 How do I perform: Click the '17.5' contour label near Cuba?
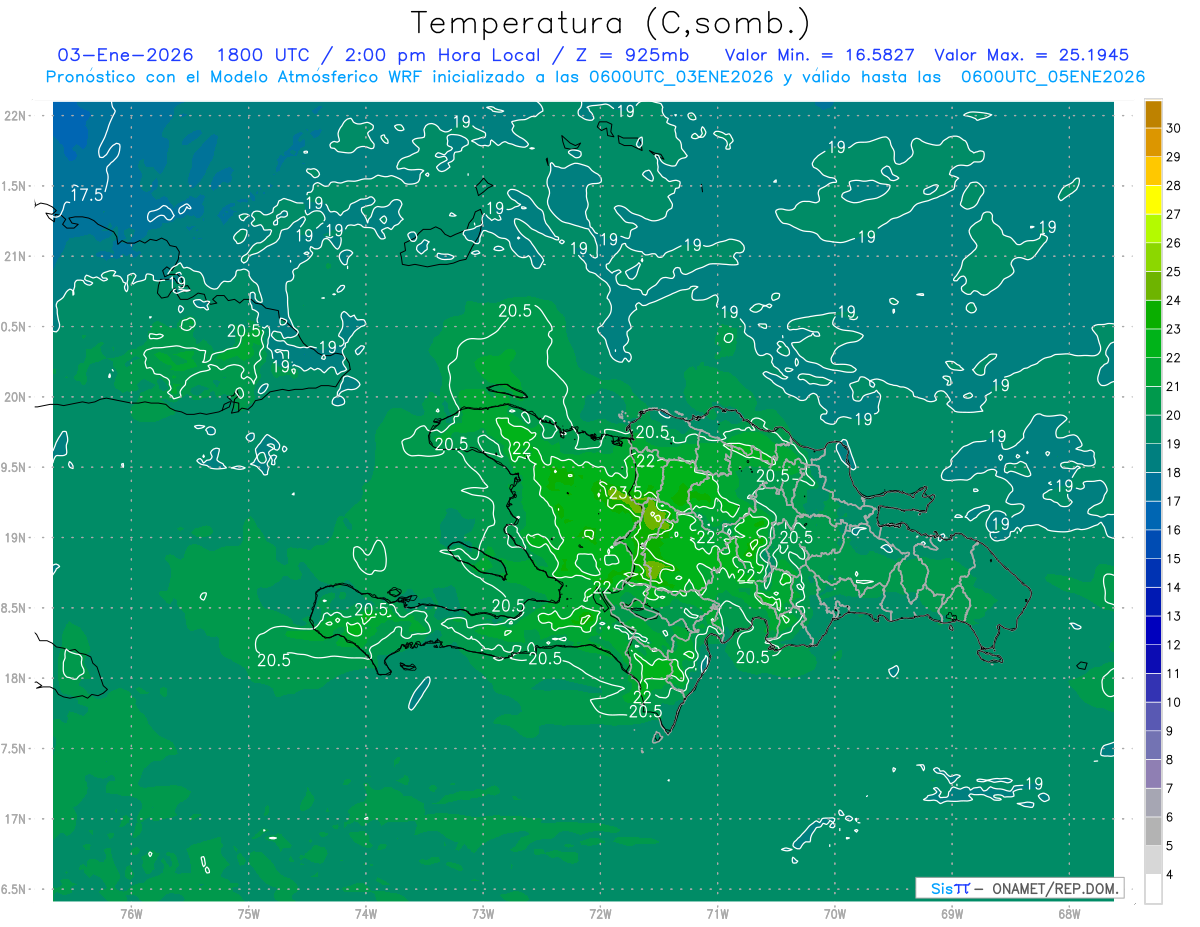(87, 195)
